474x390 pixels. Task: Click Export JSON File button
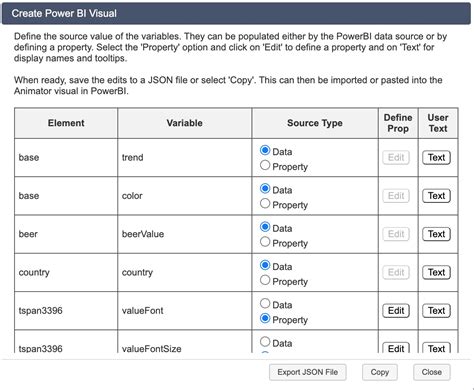(308, 372)
